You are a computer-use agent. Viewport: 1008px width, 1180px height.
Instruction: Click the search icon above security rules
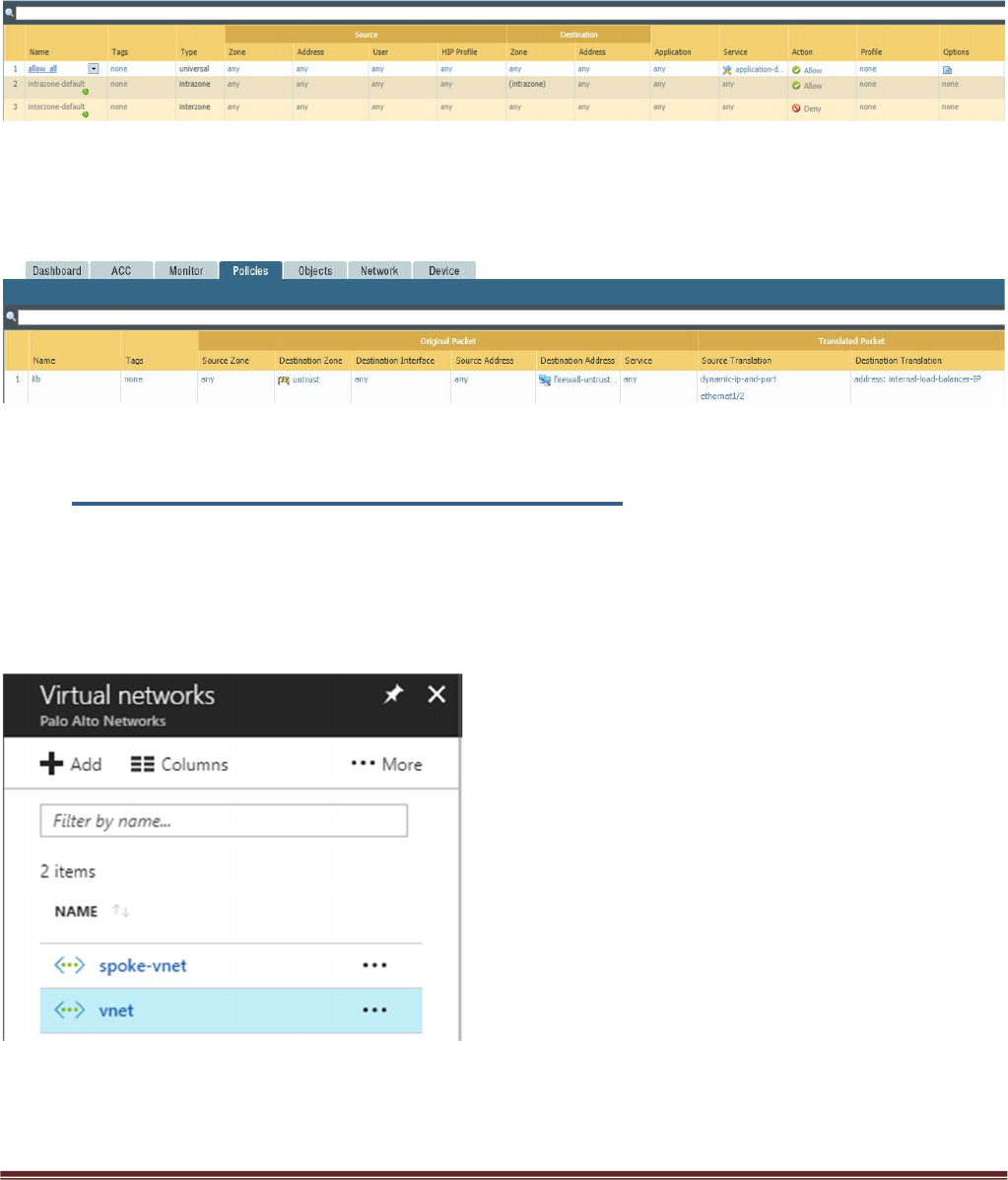pyautogui.click(x=10, y=13)
